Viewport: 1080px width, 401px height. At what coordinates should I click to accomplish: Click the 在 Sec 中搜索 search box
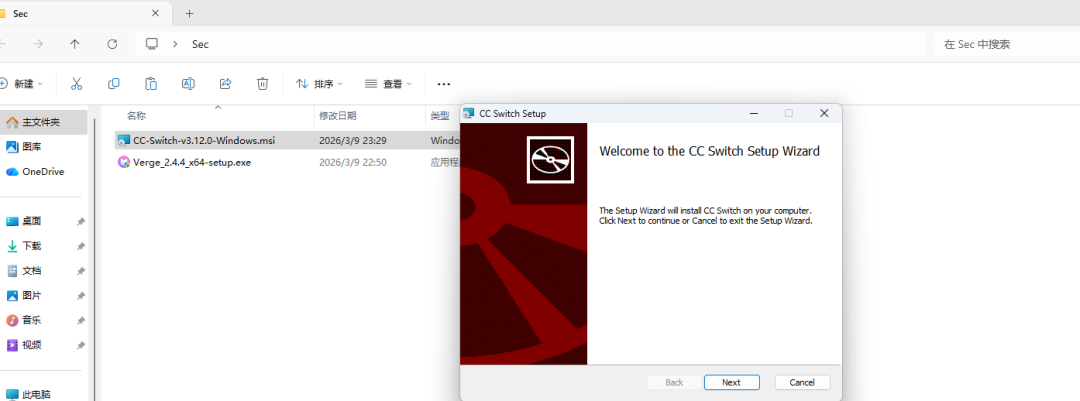1006,44
